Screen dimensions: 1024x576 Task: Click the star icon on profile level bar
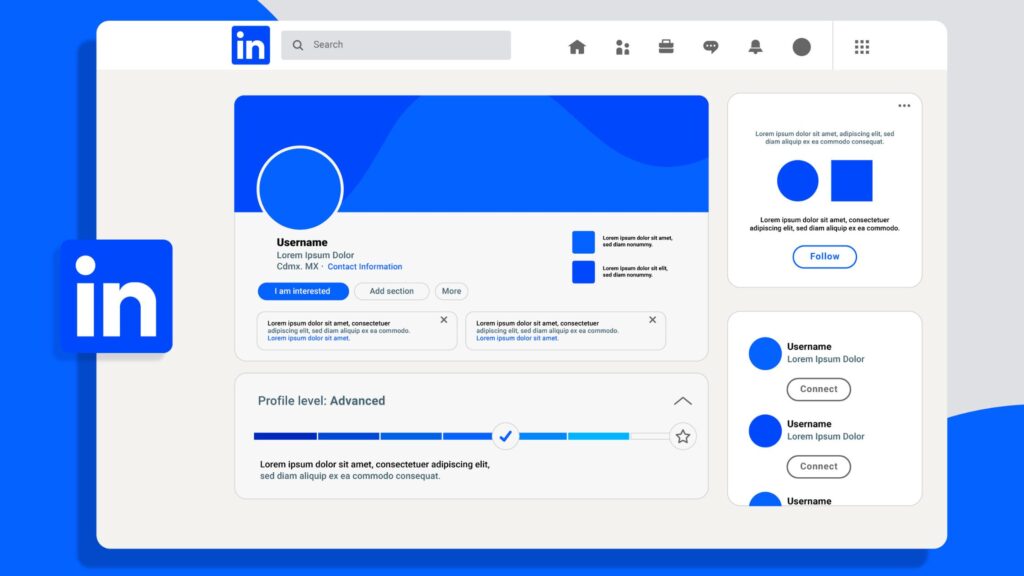[683, 436]
